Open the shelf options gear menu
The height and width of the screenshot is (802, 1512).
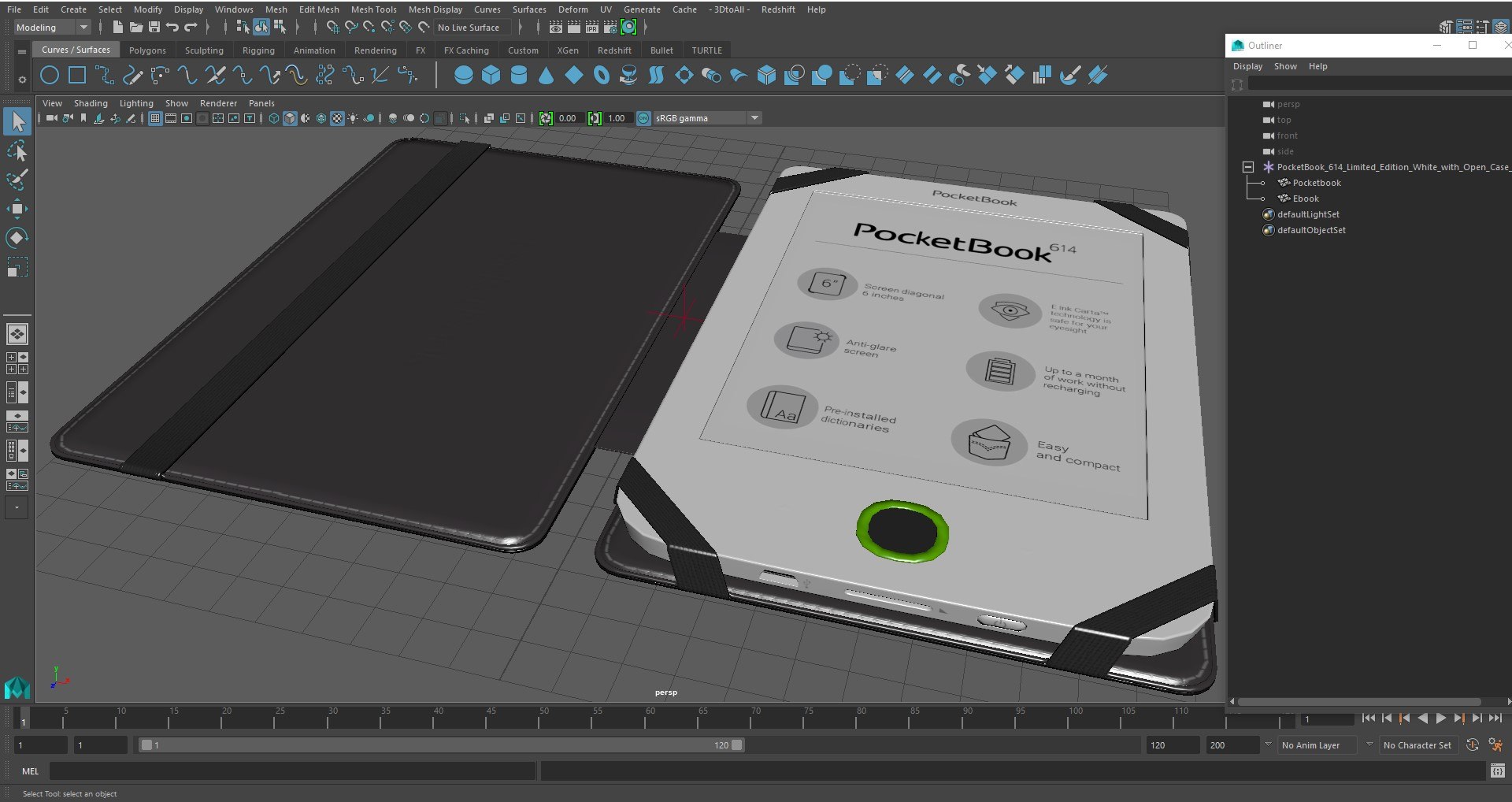click(x=21, y=80)
